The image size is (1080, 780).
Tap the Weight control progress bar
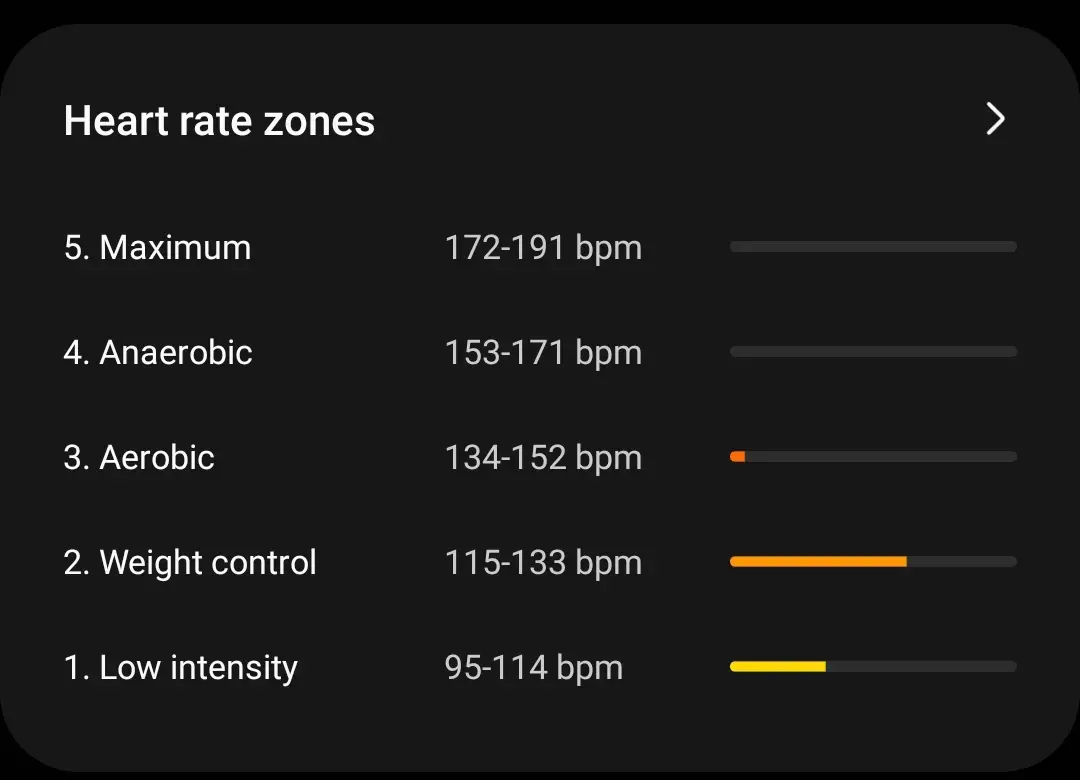pyautogui.click(x=872, y=561)
